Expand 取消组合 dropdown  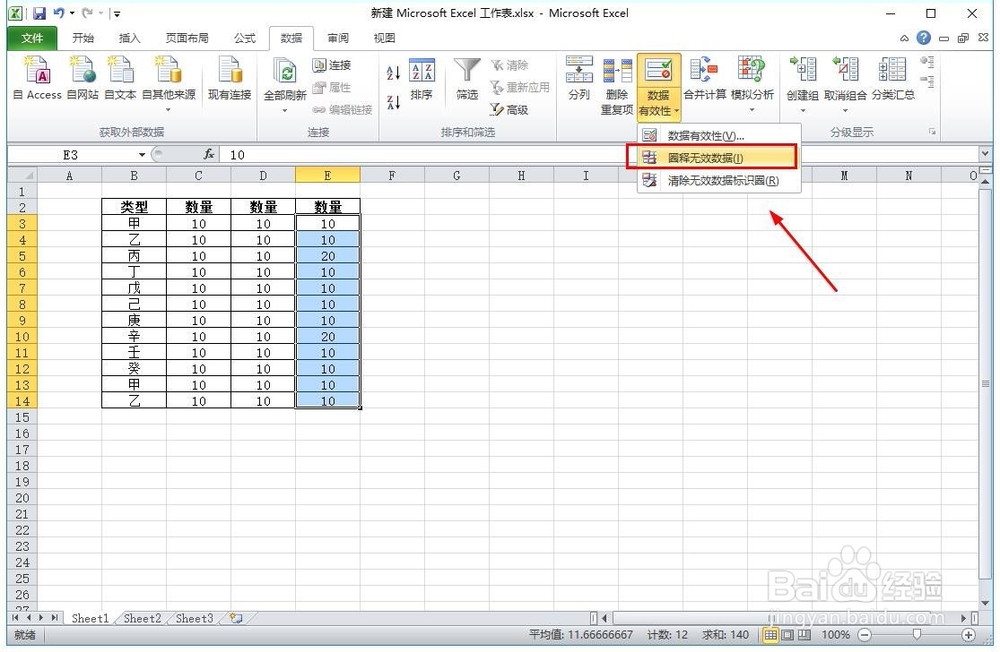point(845,110)
